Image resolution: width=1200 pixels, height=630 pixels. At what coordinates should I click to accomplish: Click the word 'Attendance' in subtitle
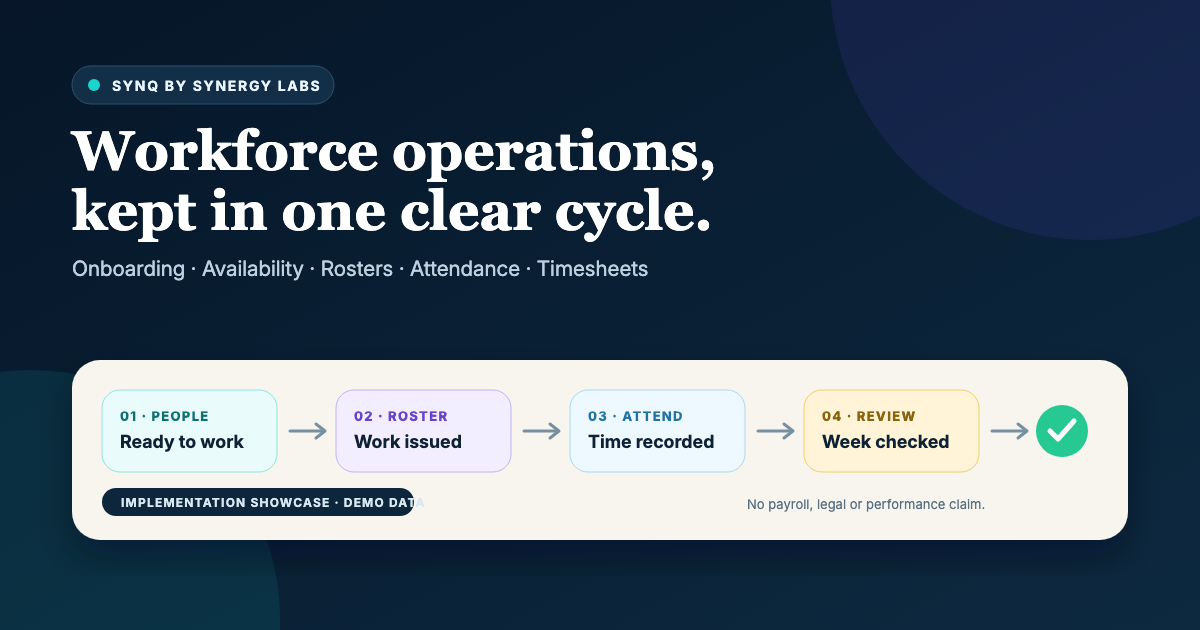465,269
